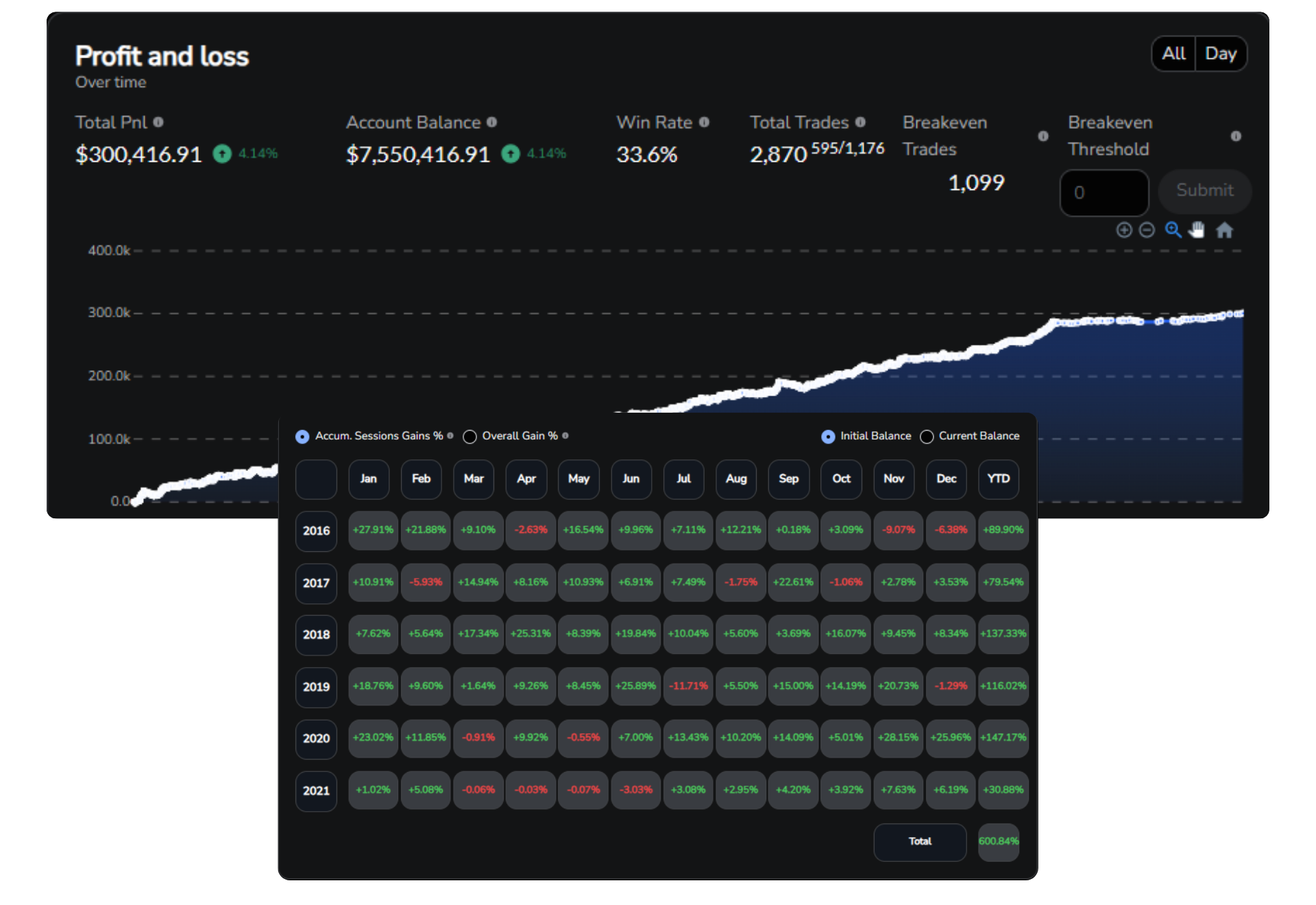Select Overall Gain % radio option

(x=470, y=437)
